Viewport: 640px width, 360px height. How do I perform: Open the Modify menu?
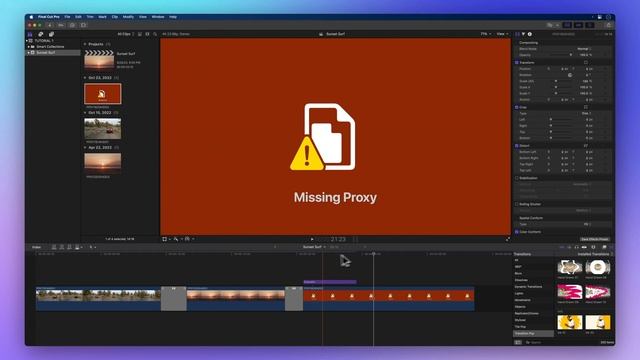coord(128,17)
